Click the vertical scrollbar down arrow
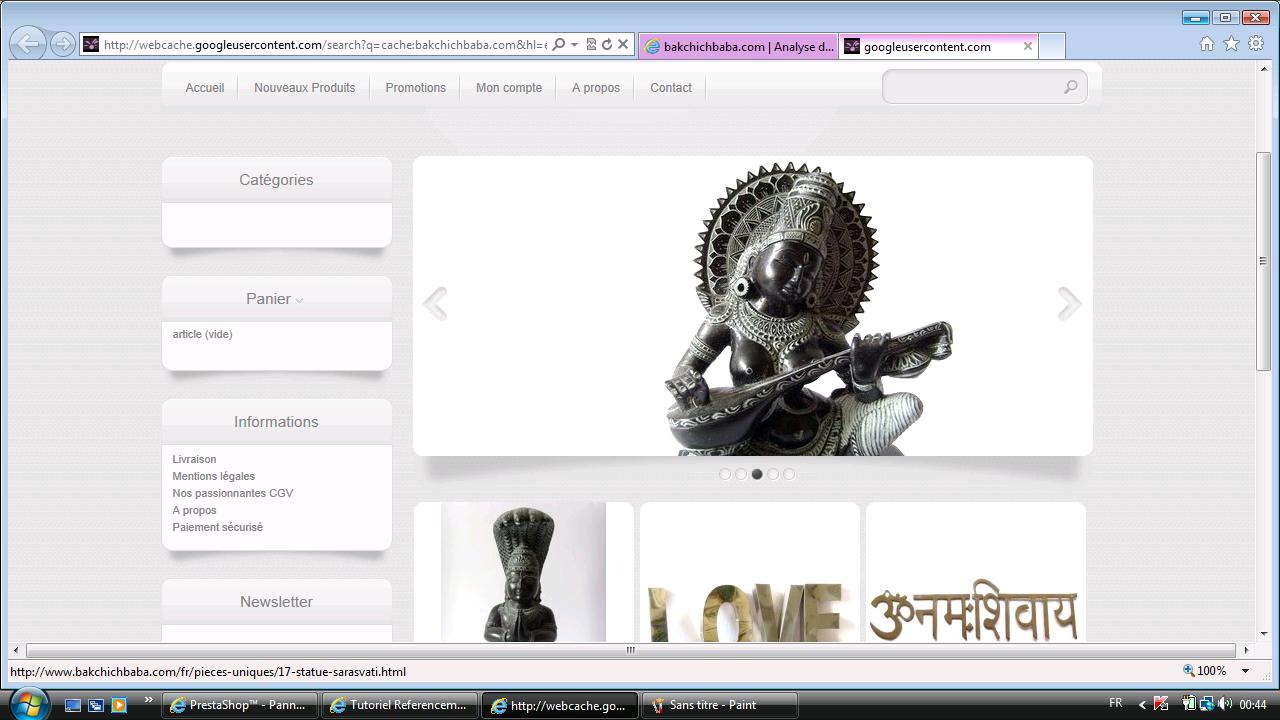1280x720 pixels. pos(1264,634)
